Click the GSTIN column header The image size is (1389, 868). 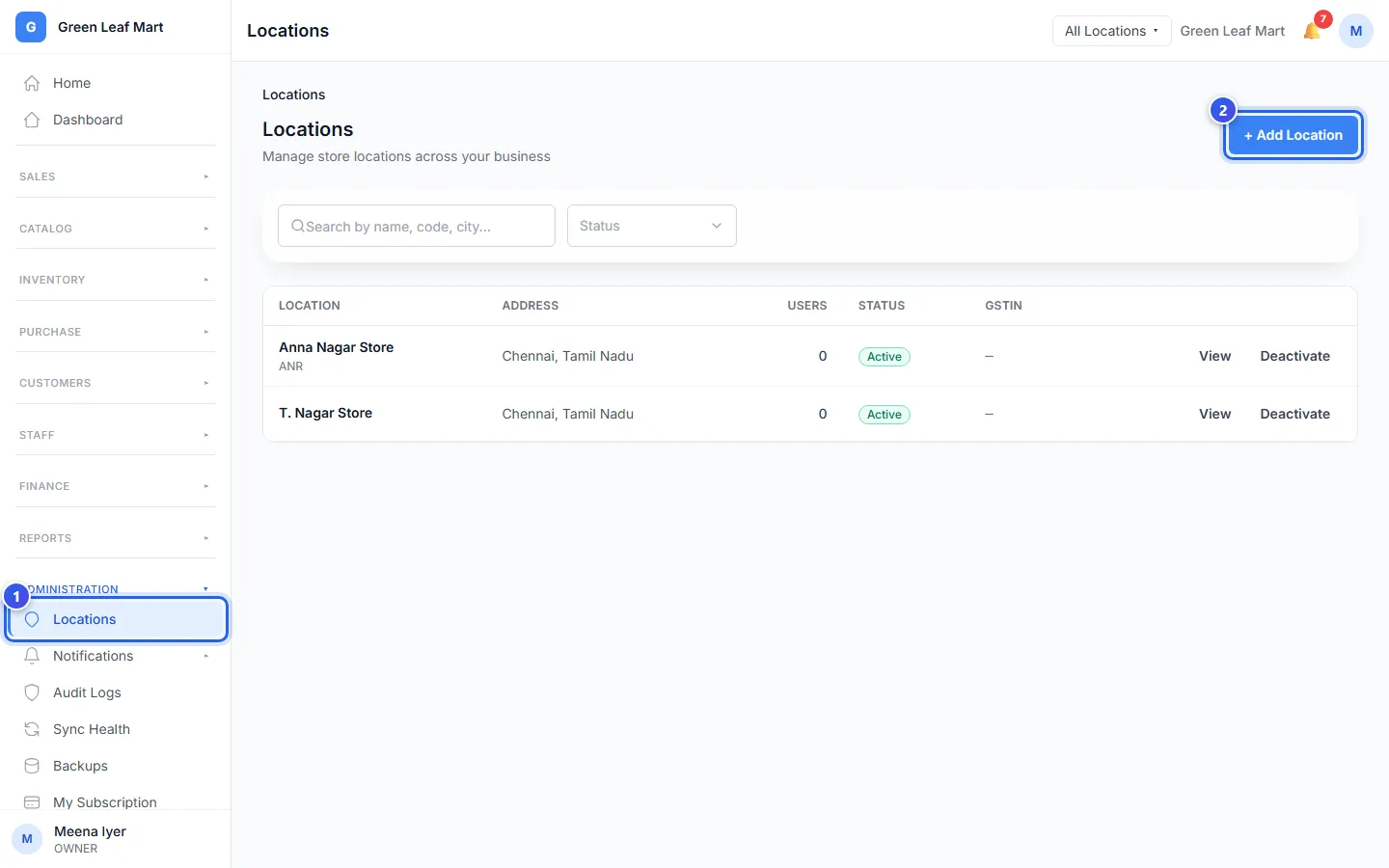click(x=1003, y=306)
